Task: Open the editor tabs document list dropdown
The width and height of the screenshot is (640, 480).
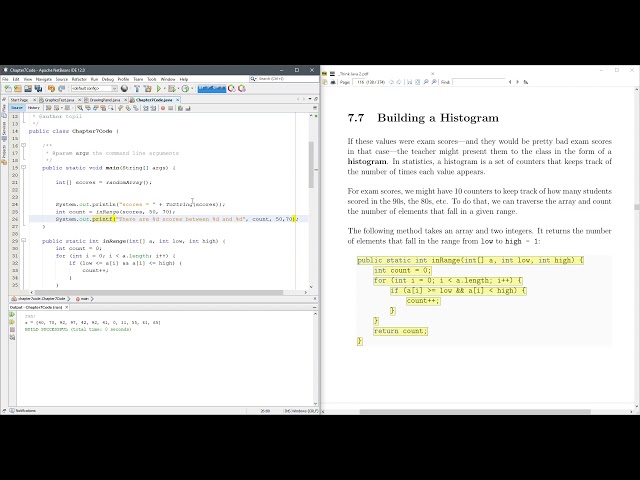Action: pos(310,99)
